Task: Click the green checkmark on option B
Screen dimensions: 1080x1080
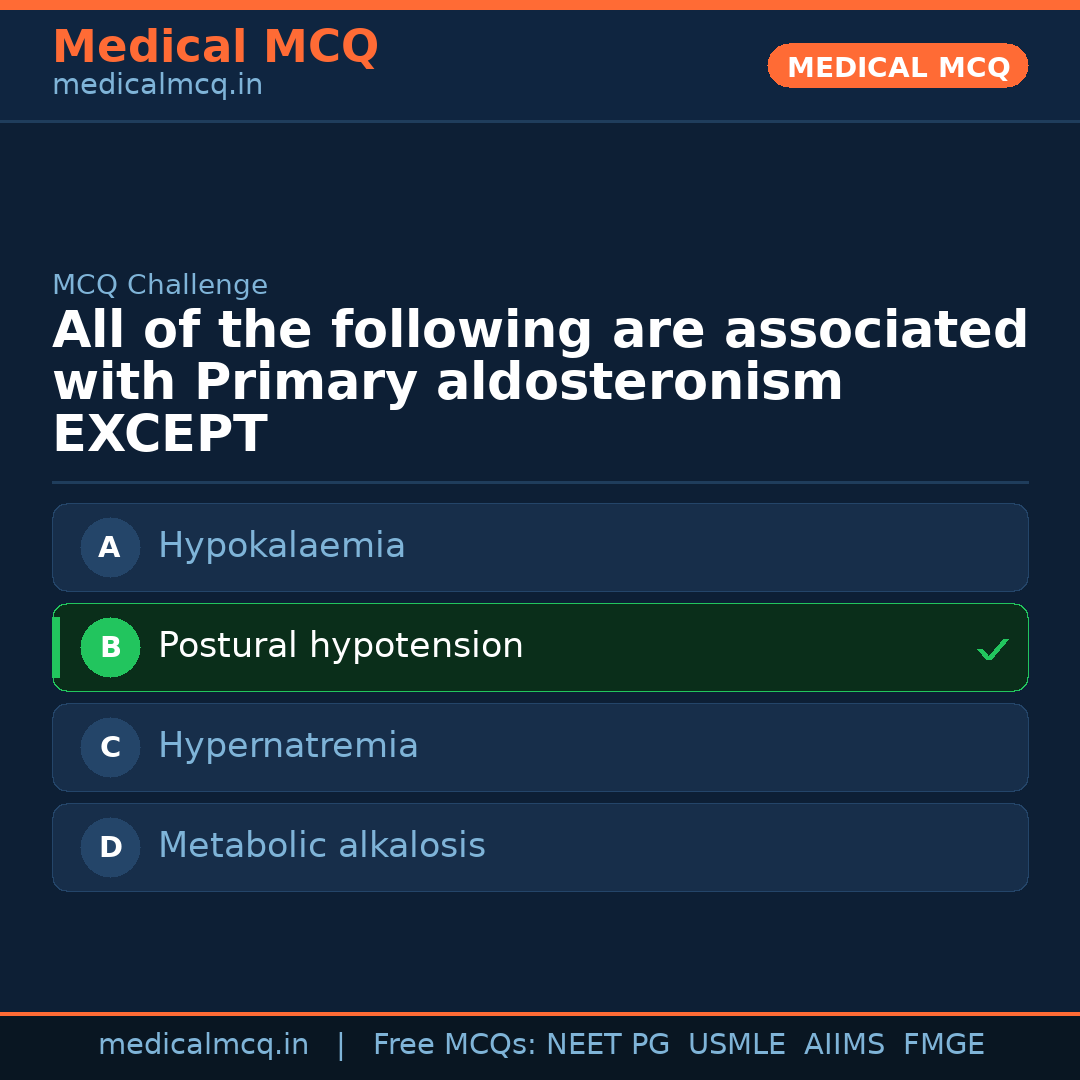Action: (992, 649)
